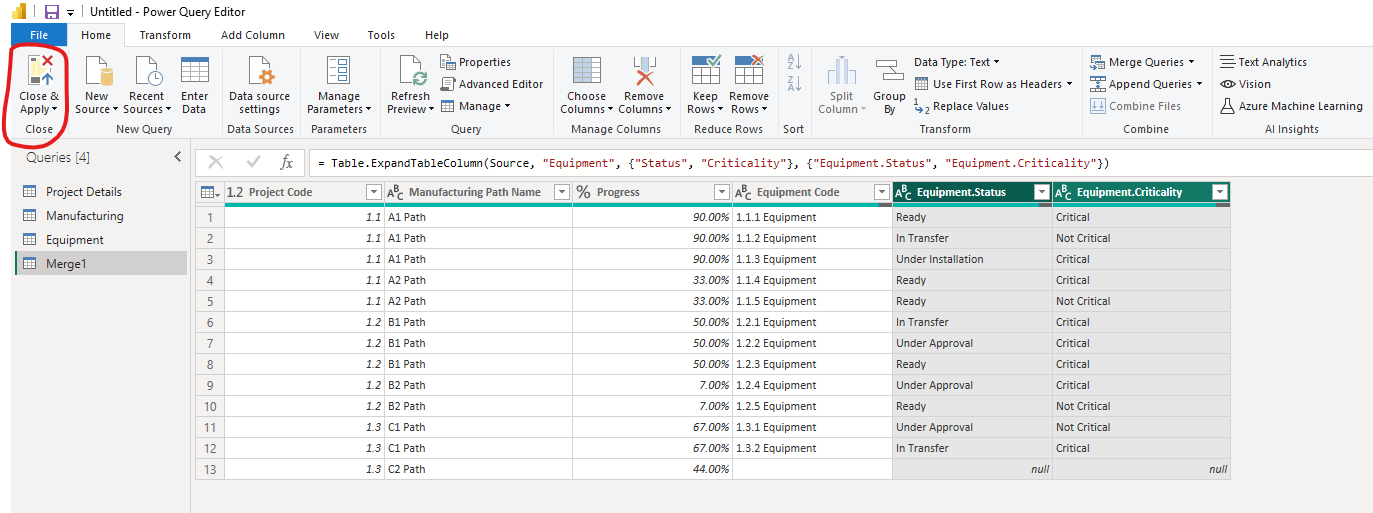Open Azure Machine Learning
Image resolution: width=1373 pixels, height=513 pixels.
pyautogui.click(x=1291, y=106)
